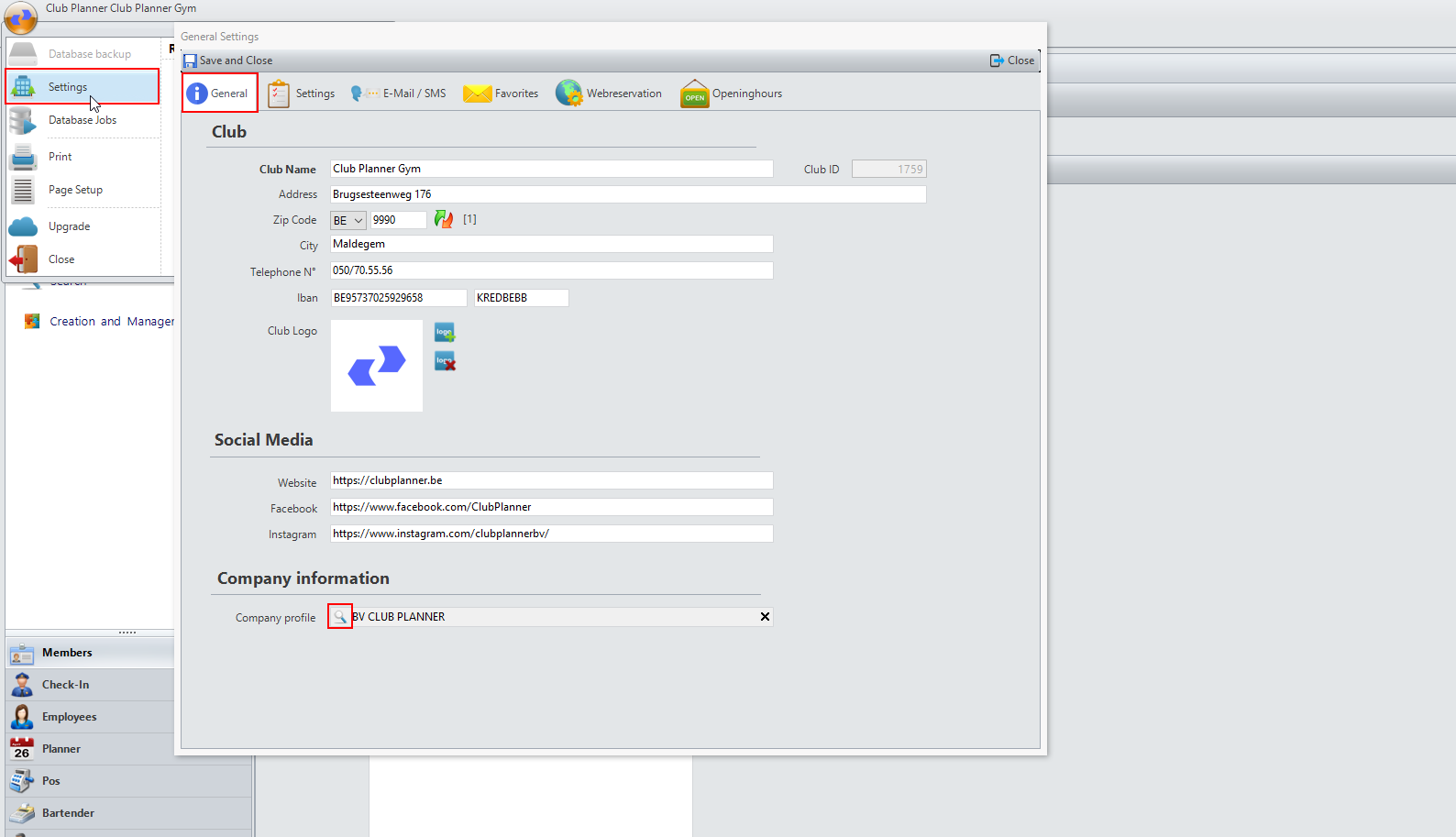
Task: Click the Upgrade cloud menu item
Action: point(69,226)
